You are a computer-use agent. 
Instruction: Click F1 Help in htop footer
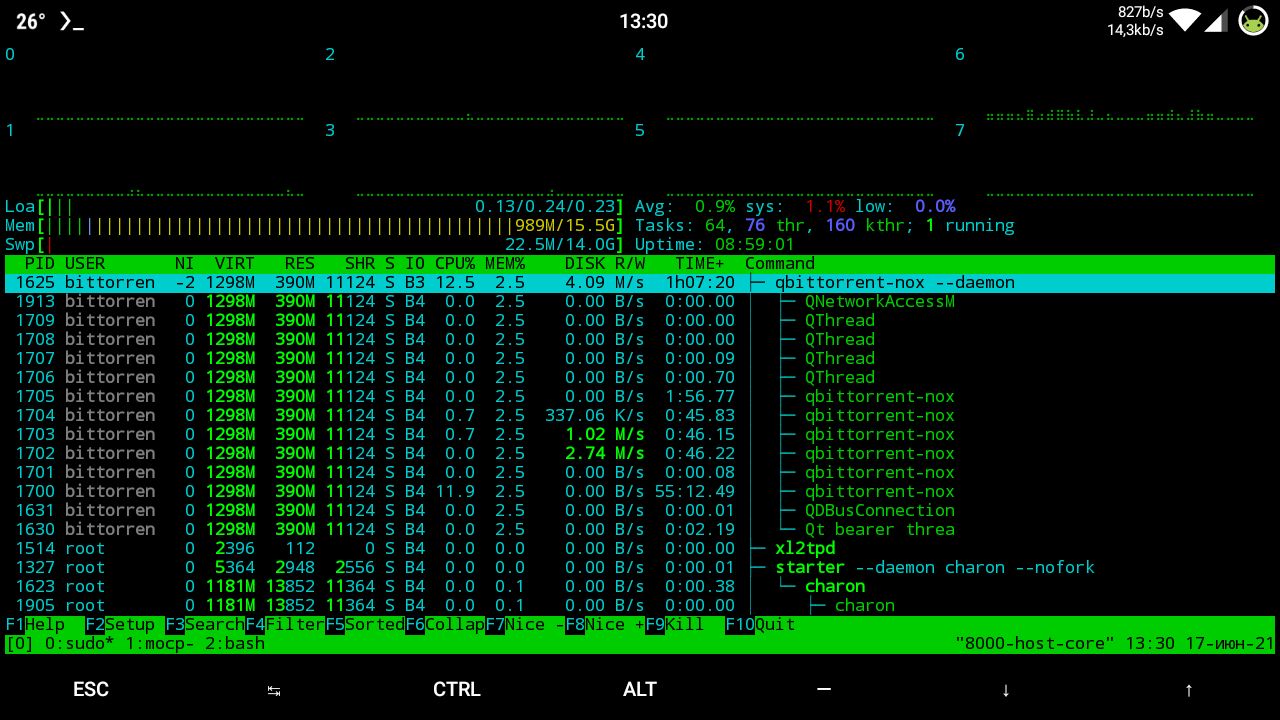click(35, 624)
